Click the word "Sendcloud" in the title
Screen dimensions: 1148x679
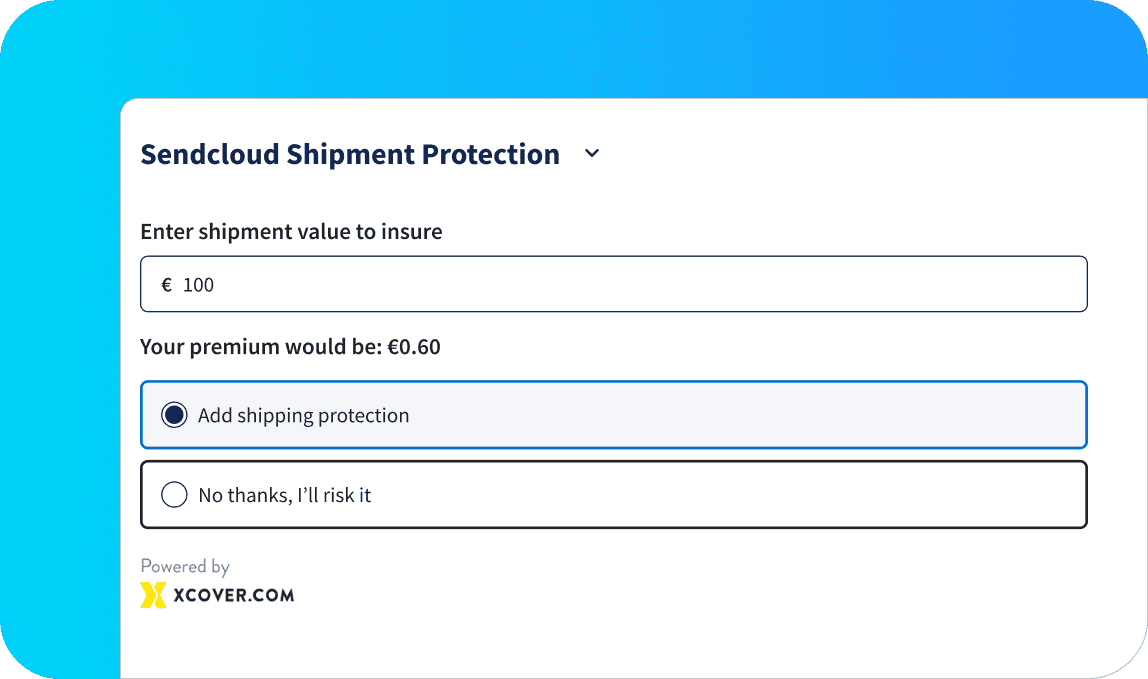pyautogui.click(x=209, y=154)
